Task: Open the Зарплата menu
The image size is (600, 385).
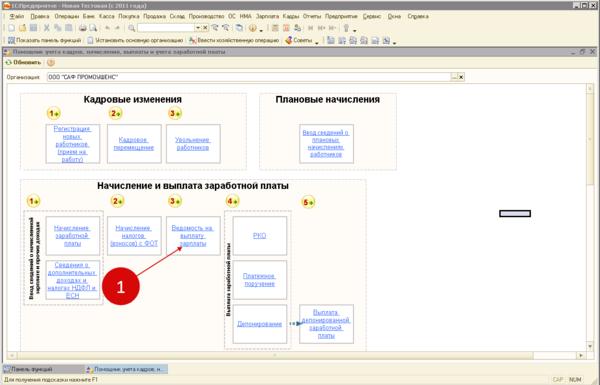Action: coord(267,16)
